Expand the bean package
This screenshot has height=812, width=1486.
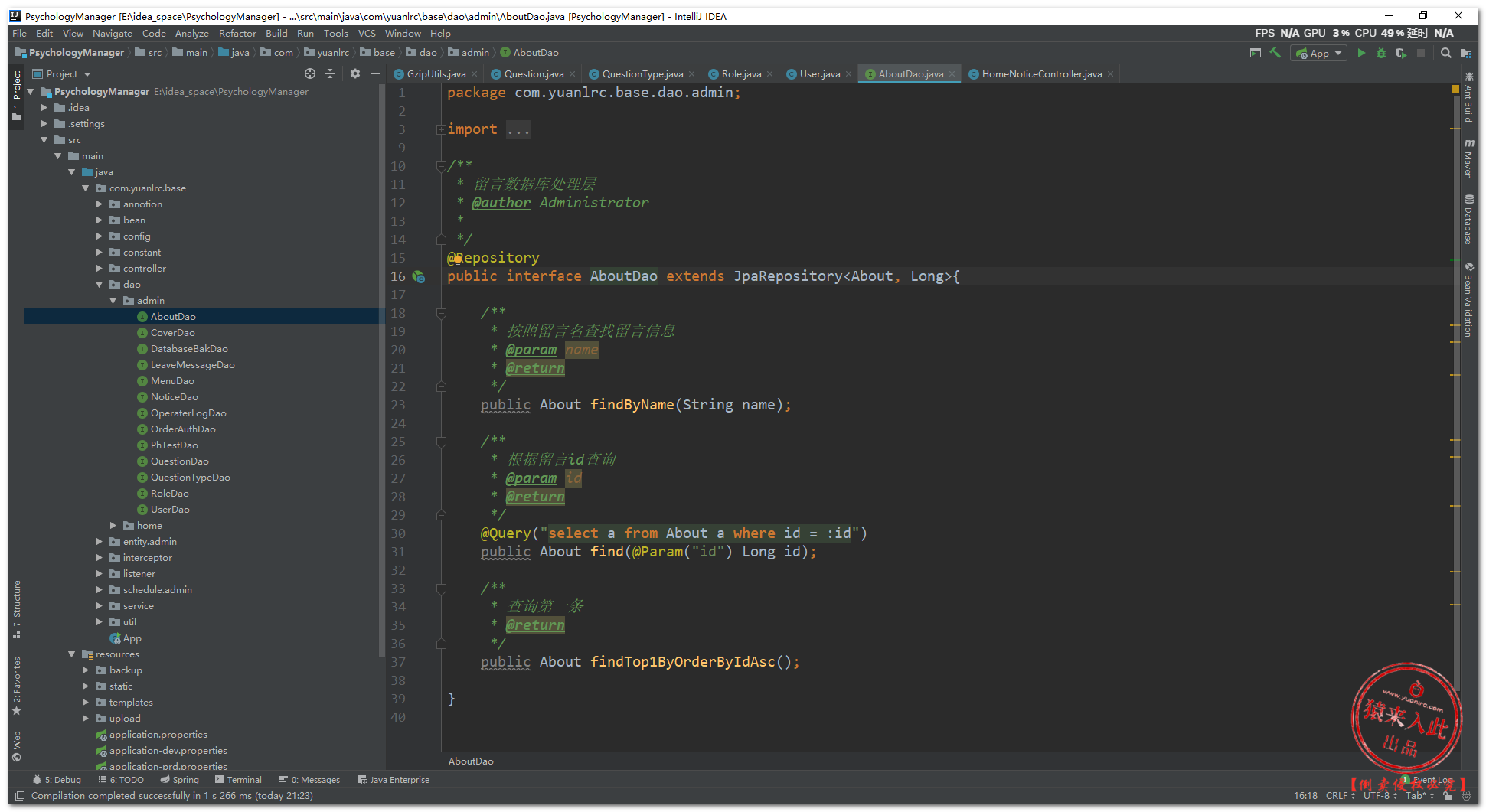pos(100,220)
